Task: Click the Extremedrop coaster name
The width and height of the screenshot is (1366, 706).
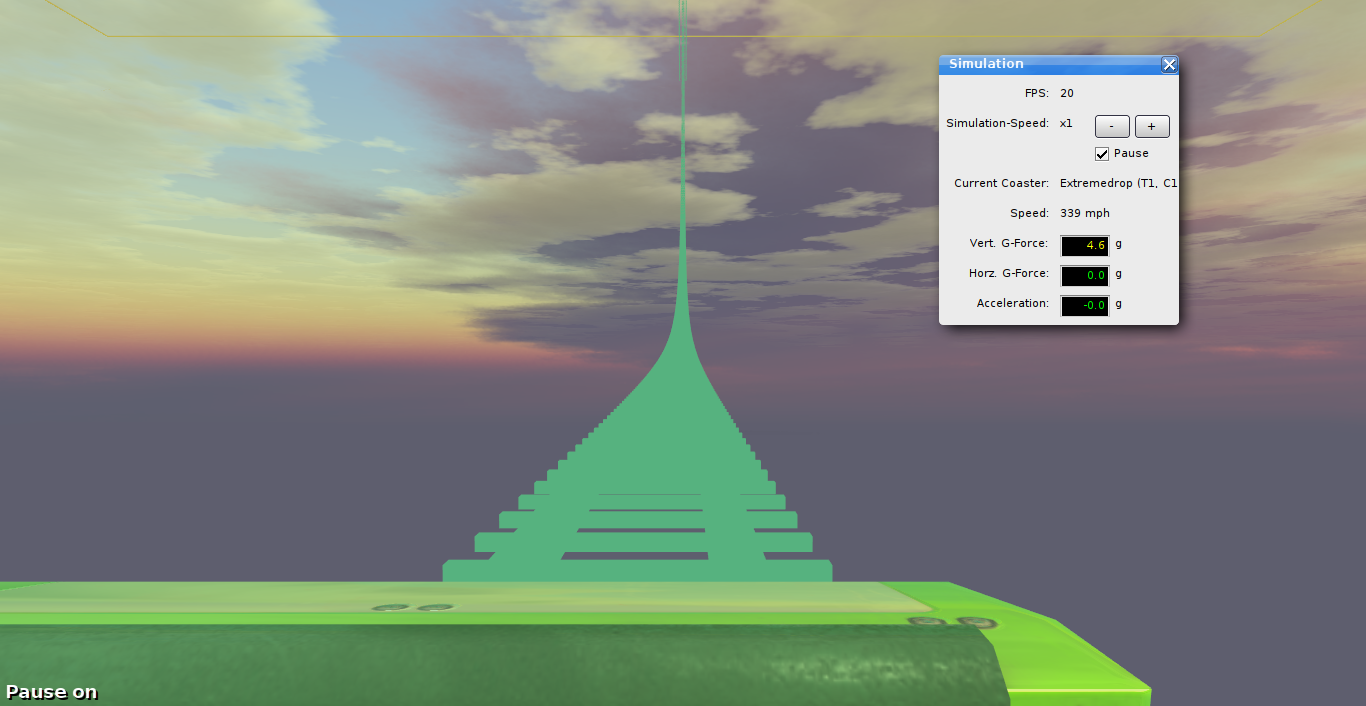Action: pyautogui.click(x=1118, y=184)
